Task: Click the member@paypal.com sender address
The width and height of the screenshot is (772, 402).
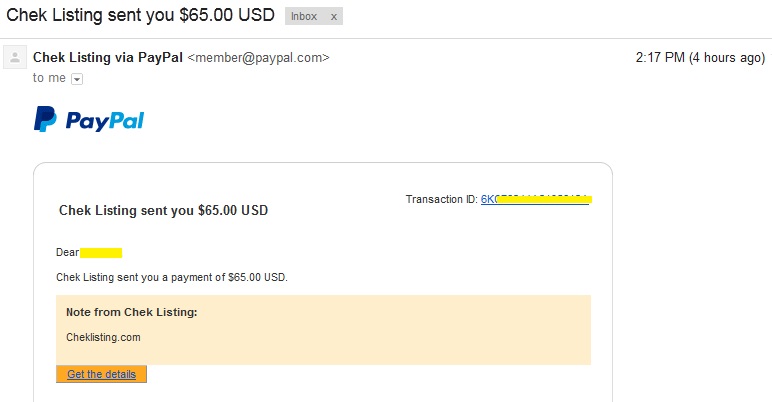Action: 258,58
